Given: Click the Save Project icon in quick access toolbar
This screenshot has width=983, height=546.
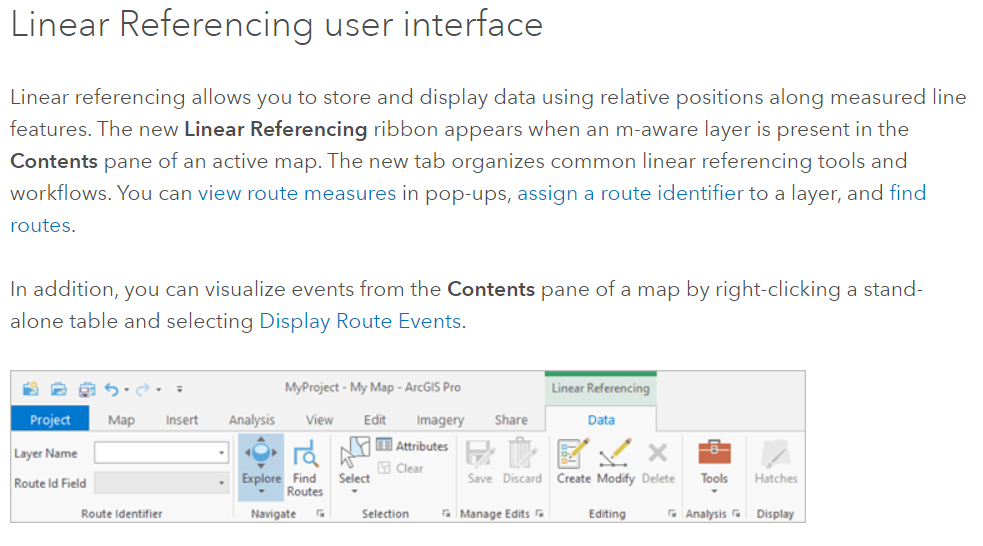Looking at the screenshot, I should tap(87, 389).
